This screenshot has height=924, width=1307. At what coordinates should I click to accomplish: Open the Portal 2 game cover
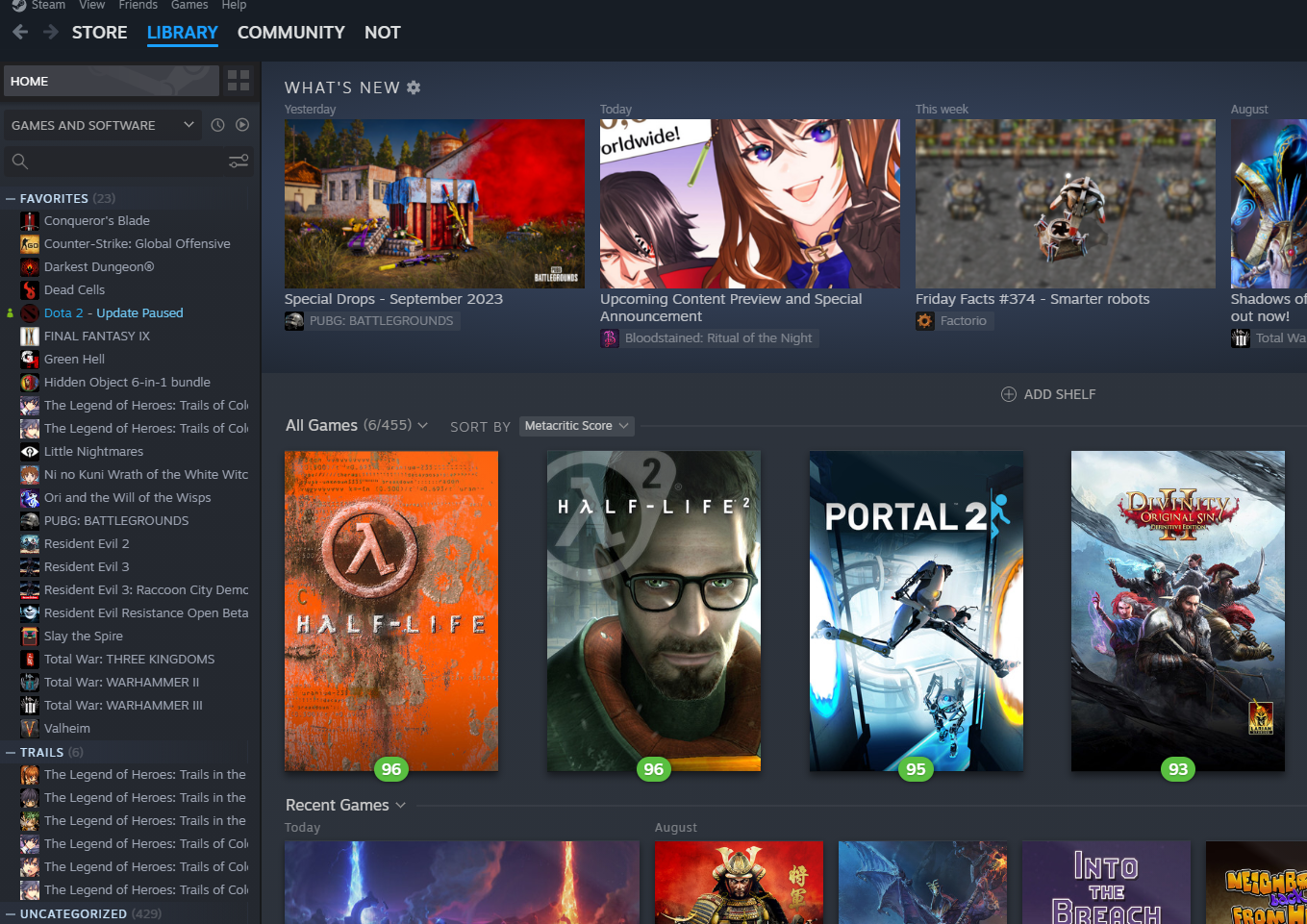pyautogui.click(x=916, y=611)
